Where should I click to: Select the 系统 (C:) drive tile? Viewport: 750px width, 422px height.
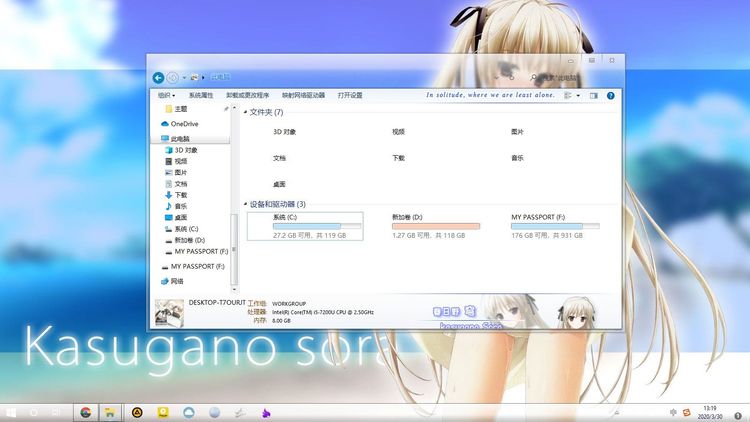tap(305, 226)
